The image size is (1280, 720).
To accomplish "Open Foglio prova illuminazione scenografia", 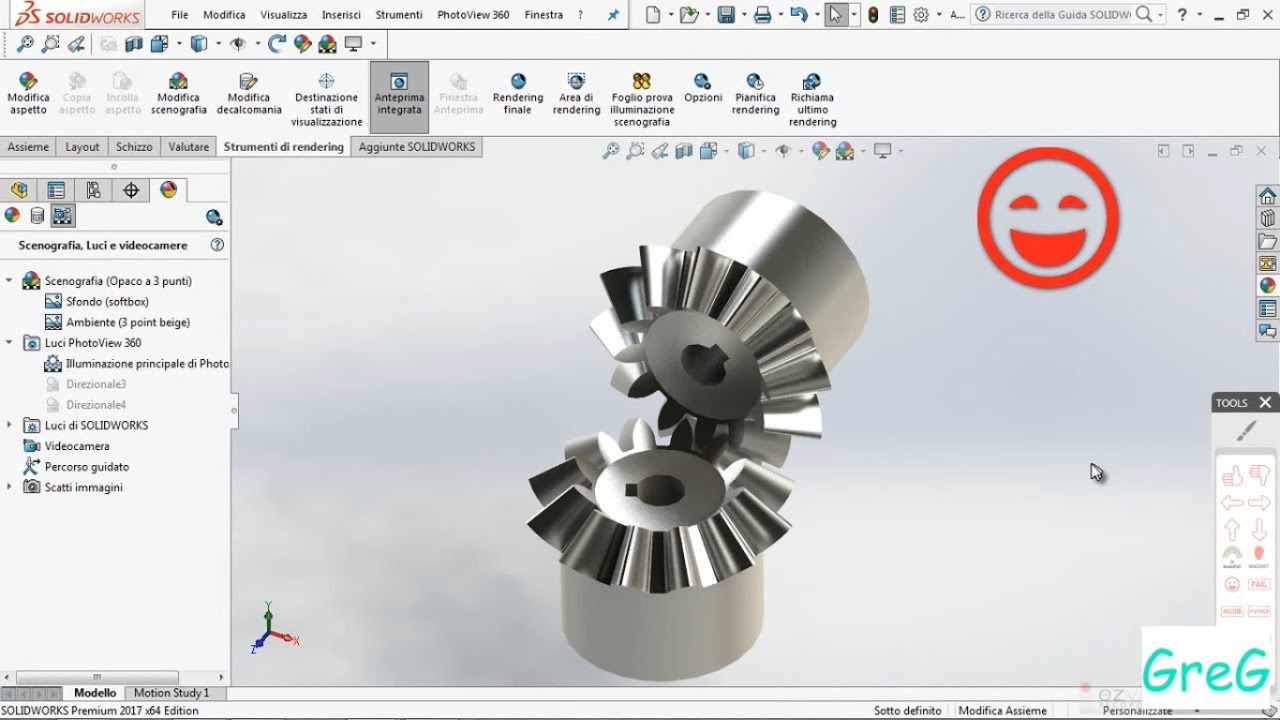I will 642,100.
